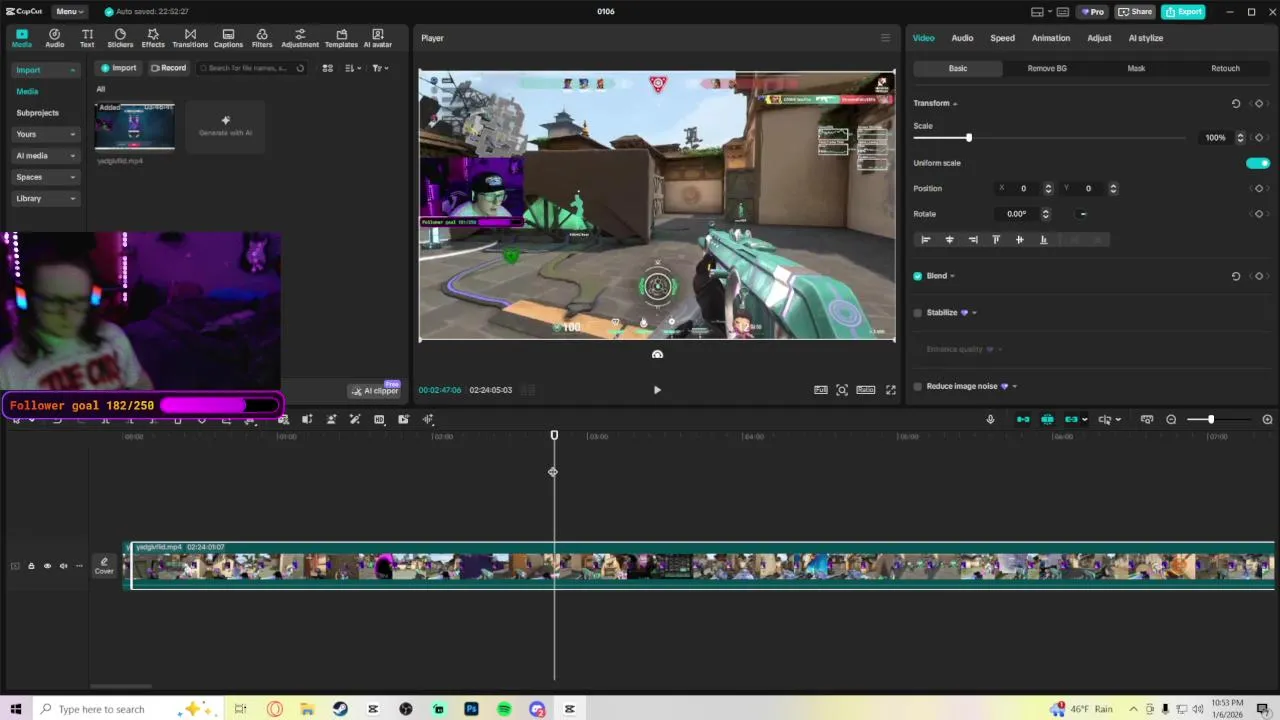Zoom in the timeline
The image size is (1280, 720).
click(1267, 419)
